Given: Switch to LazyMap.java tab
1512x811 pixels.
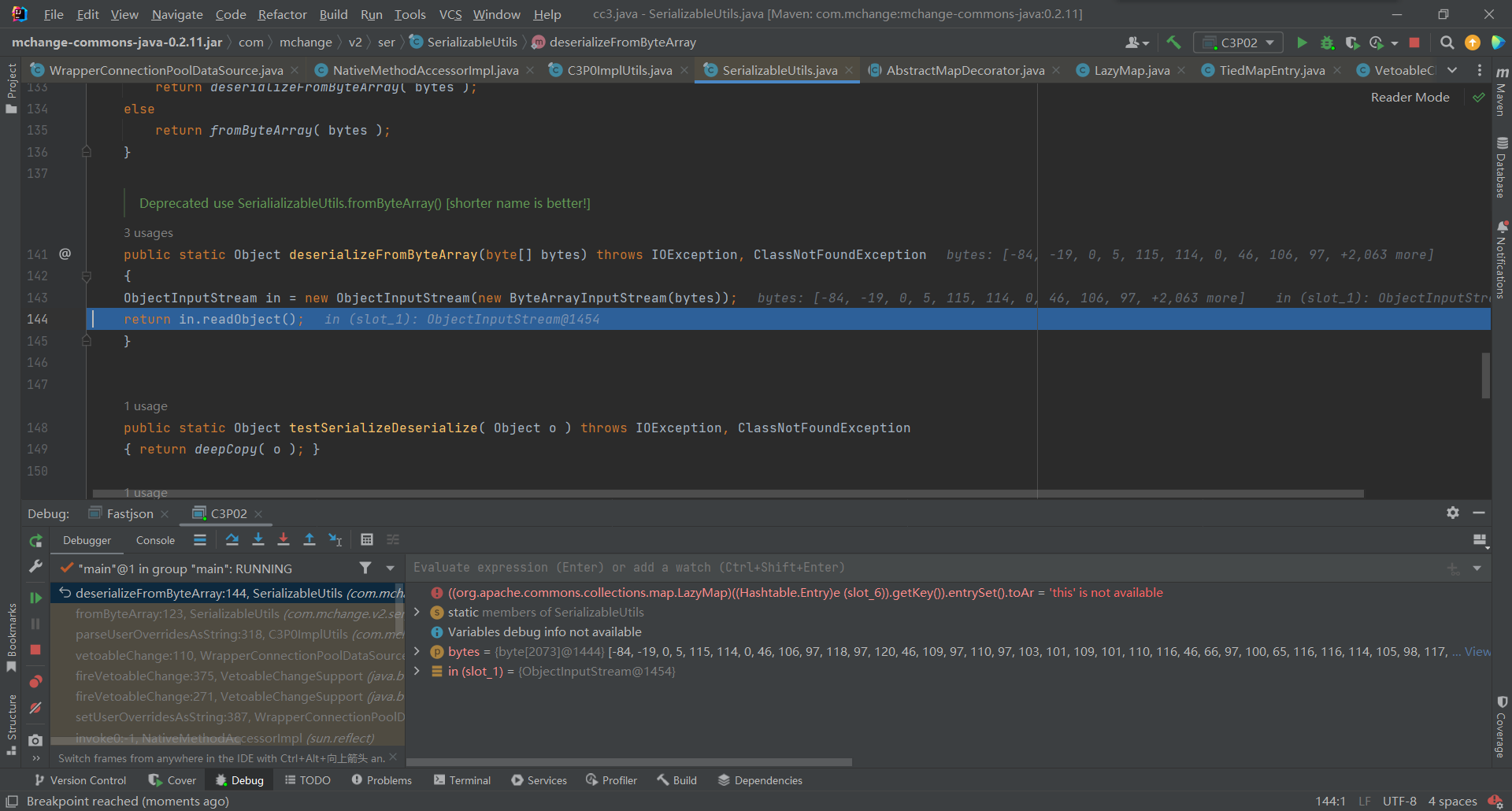Looking at the screenshot, I should 1132,70.
